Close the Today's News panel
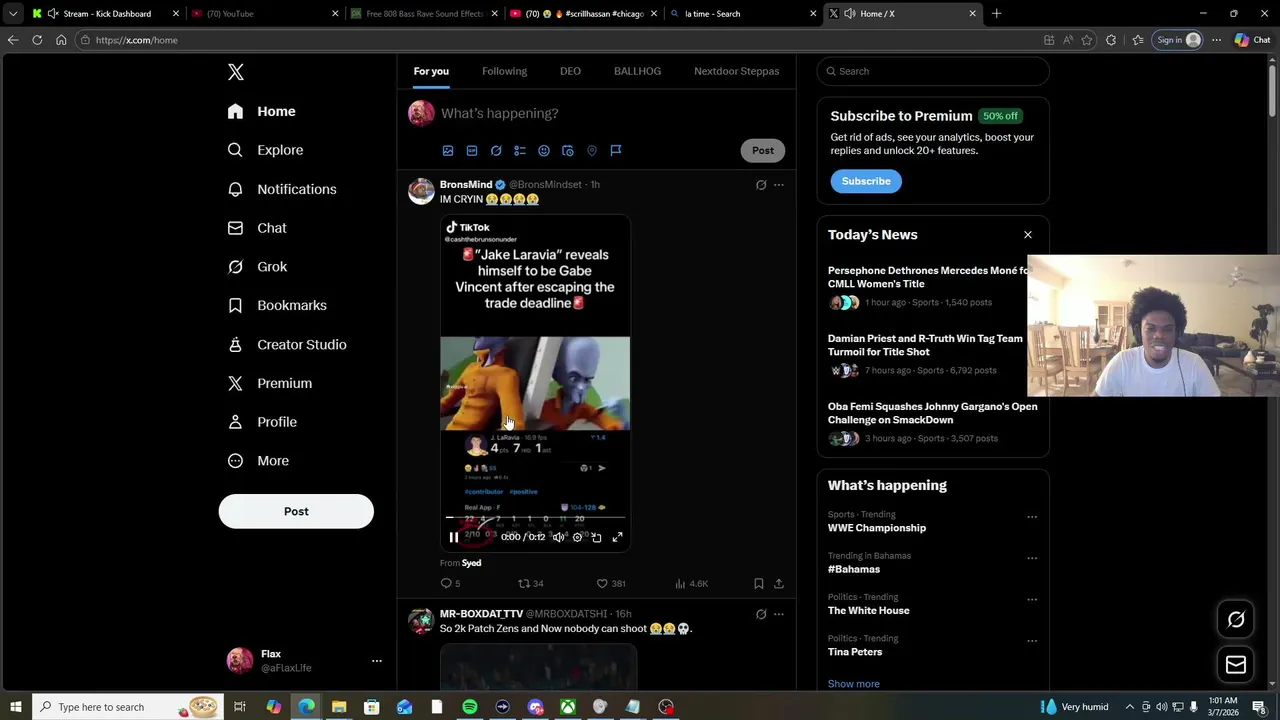1280x720 pixels. pos(1027,235)
